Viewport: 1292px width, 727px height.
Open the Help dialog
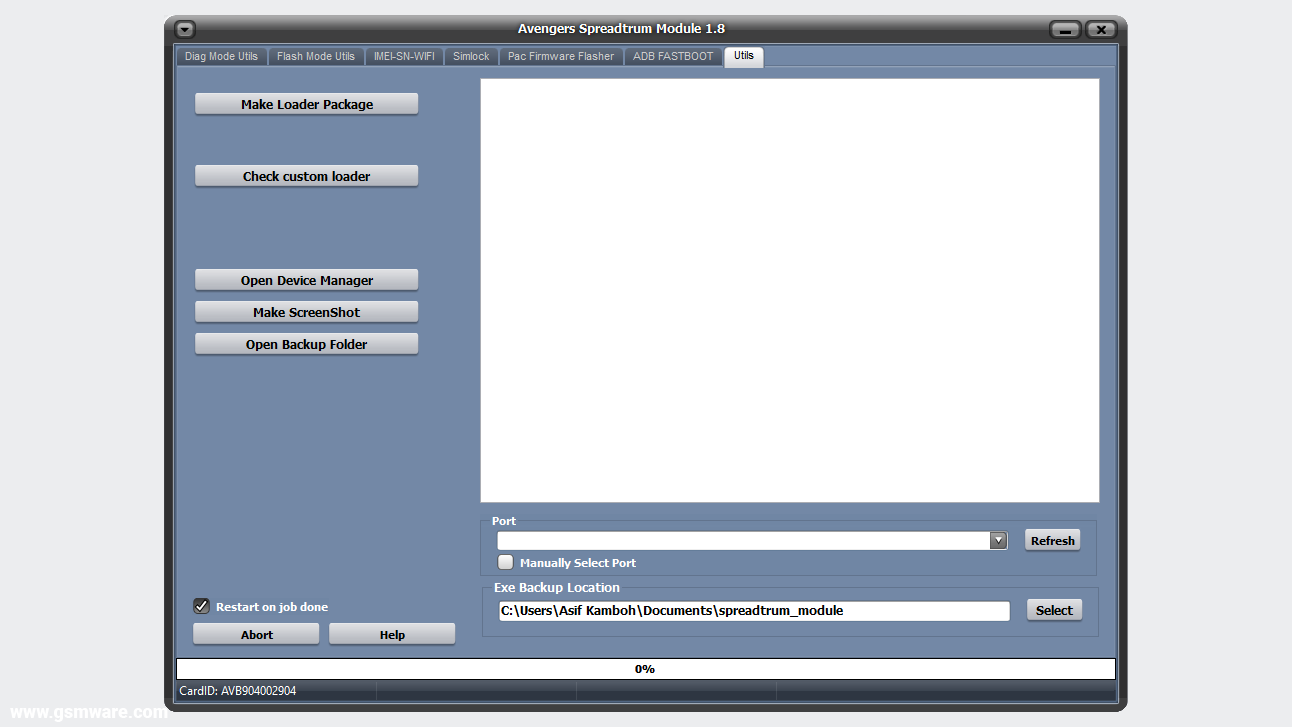[391, 633]
